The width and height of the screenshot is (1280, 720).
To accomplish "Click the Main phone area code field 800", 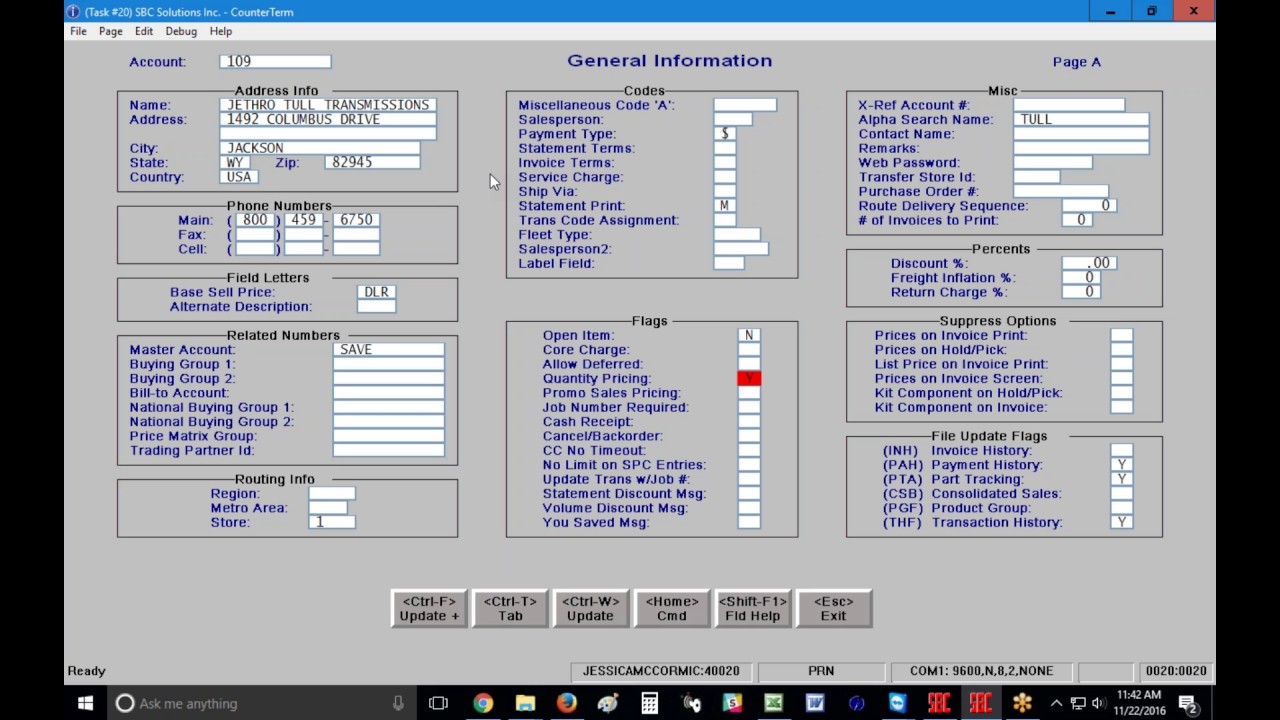I will [x=256, y=220].
